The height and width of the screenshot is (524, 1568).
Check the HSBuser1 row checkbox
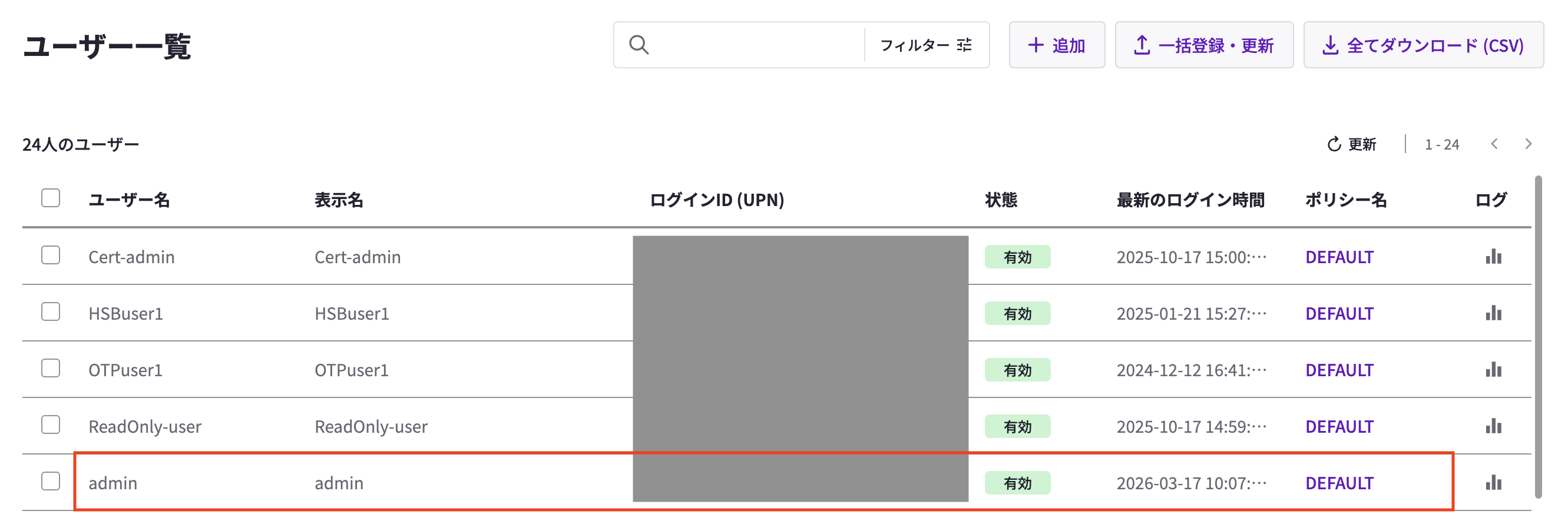51,311
